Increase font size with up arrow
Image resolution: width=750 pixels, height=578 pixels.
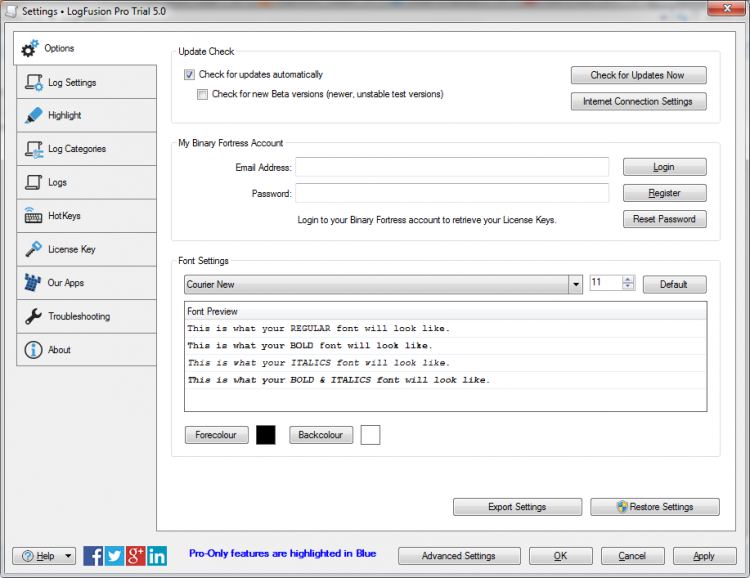point(628,279)
